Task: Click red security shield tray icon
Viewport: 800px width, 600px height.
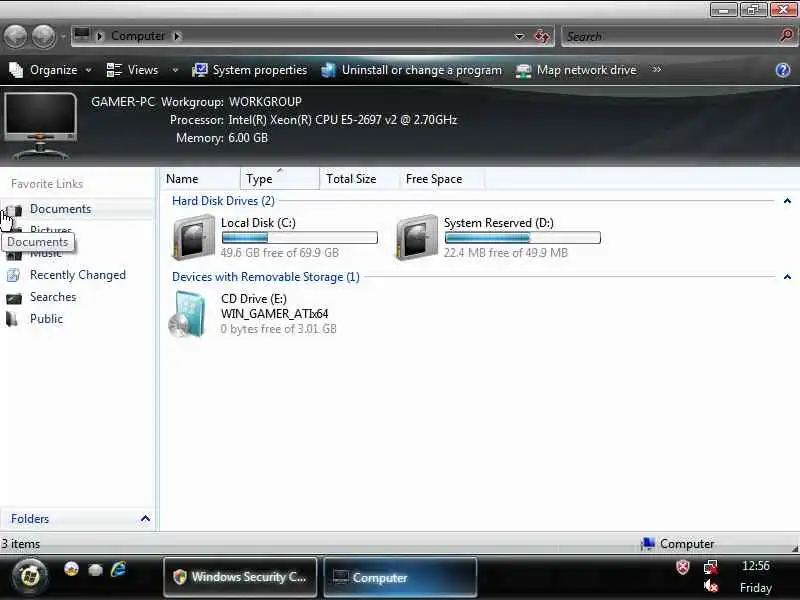Action: click(683, 567)
